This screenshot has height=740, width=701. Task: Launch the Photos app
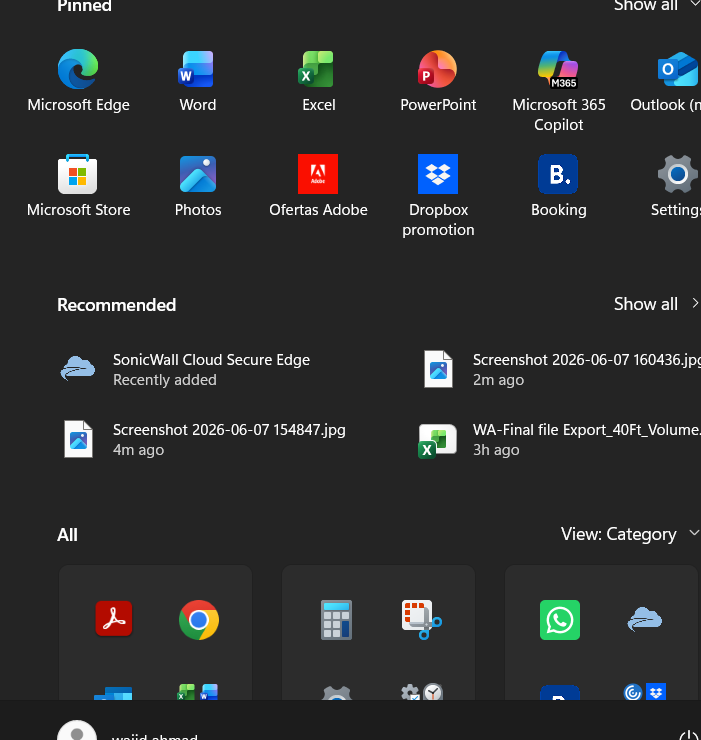tap(198, 186)
